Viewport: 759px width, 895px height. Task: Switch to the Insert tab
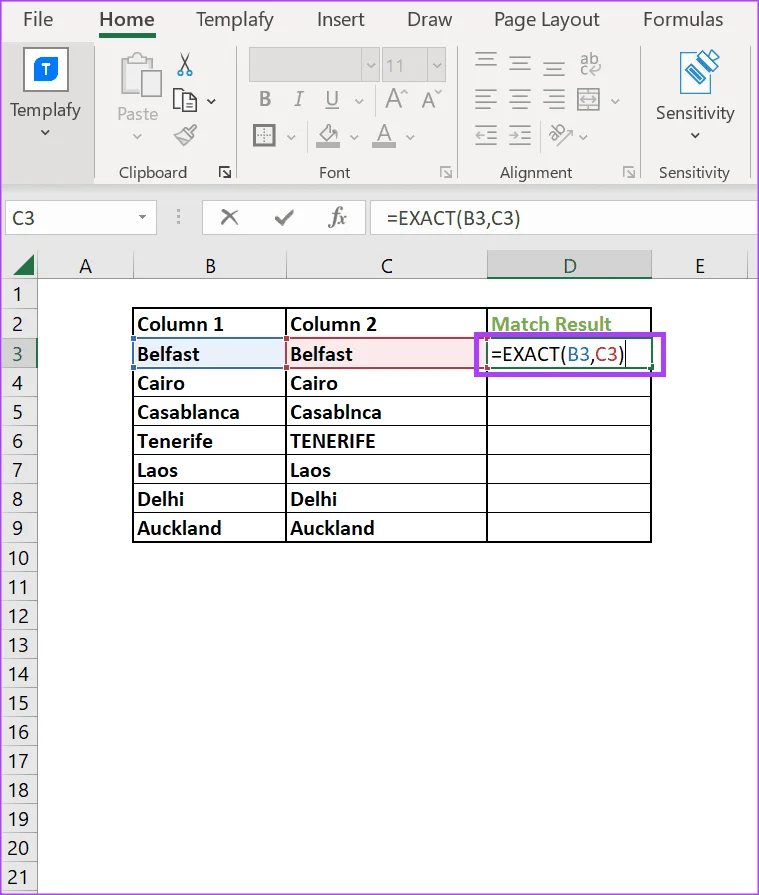(341, 19)
